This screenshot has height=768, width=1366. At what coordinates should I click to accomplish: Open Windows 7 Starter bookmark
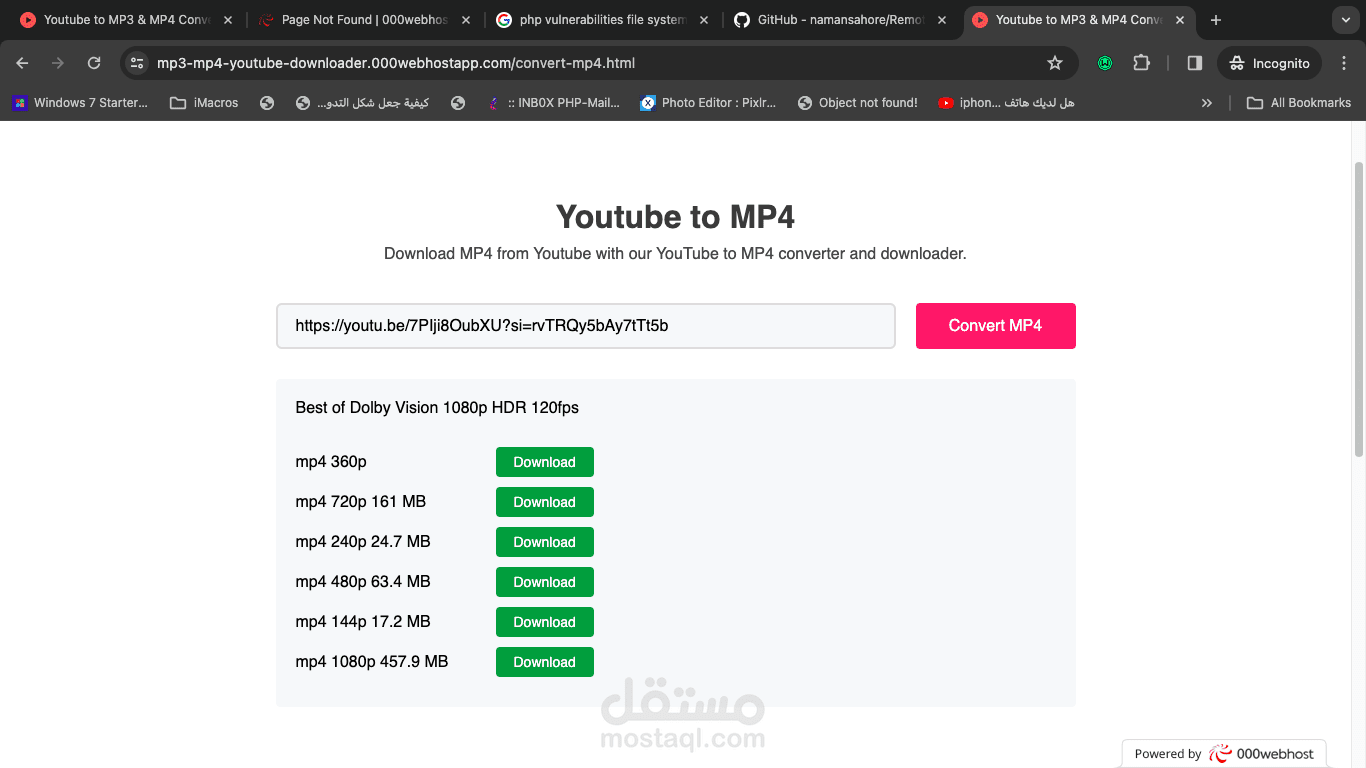pos(80,103)
